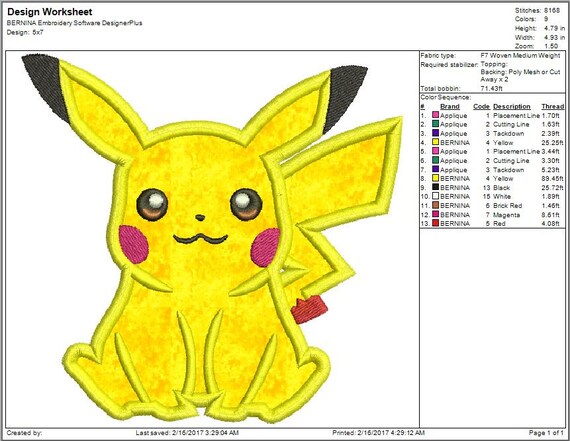Click the black thread swatch in row 9
Viewport: 570px width, 441px height.
pos(435,188)
